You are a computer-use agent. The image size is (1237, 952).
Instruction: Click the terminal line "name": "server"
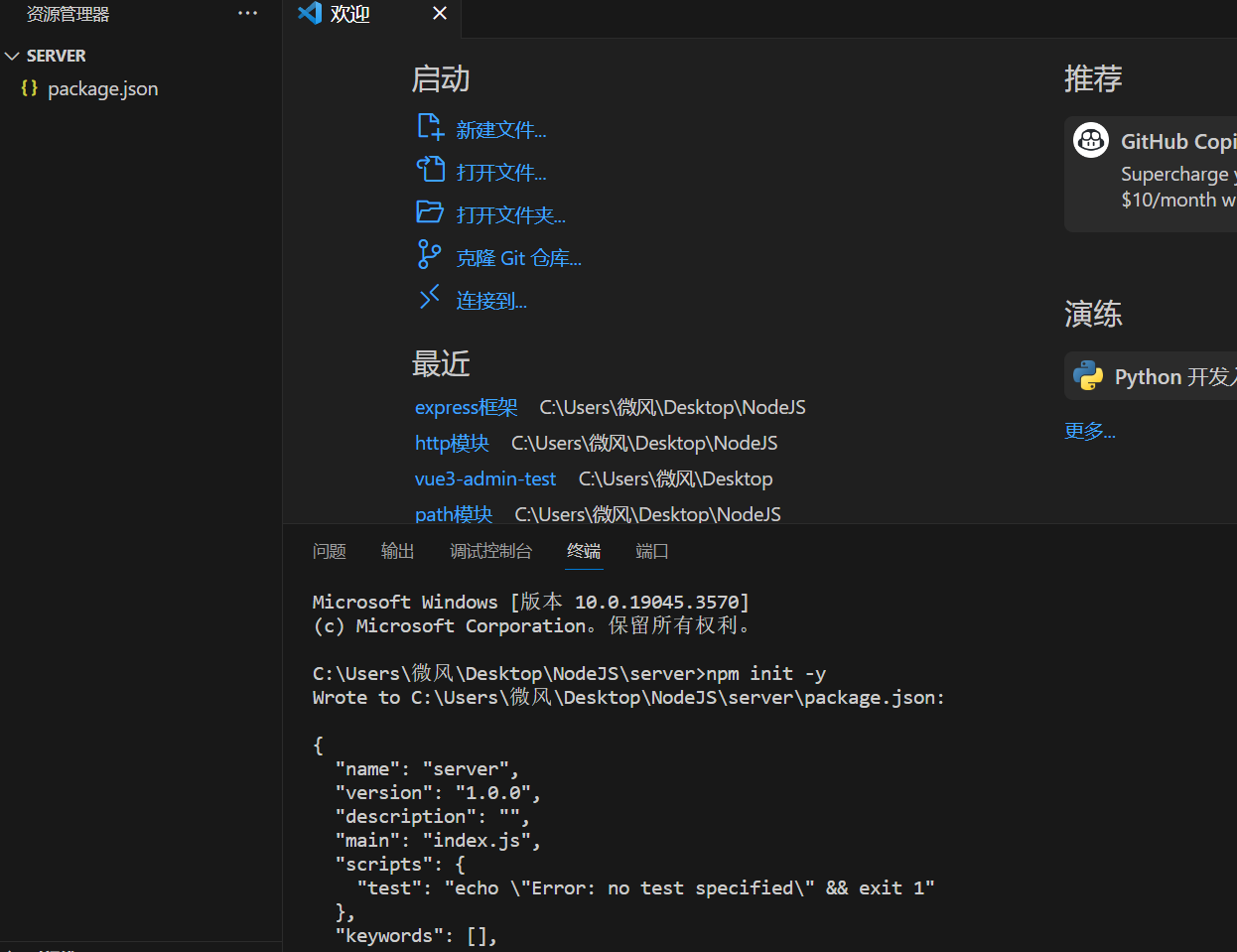428,769
